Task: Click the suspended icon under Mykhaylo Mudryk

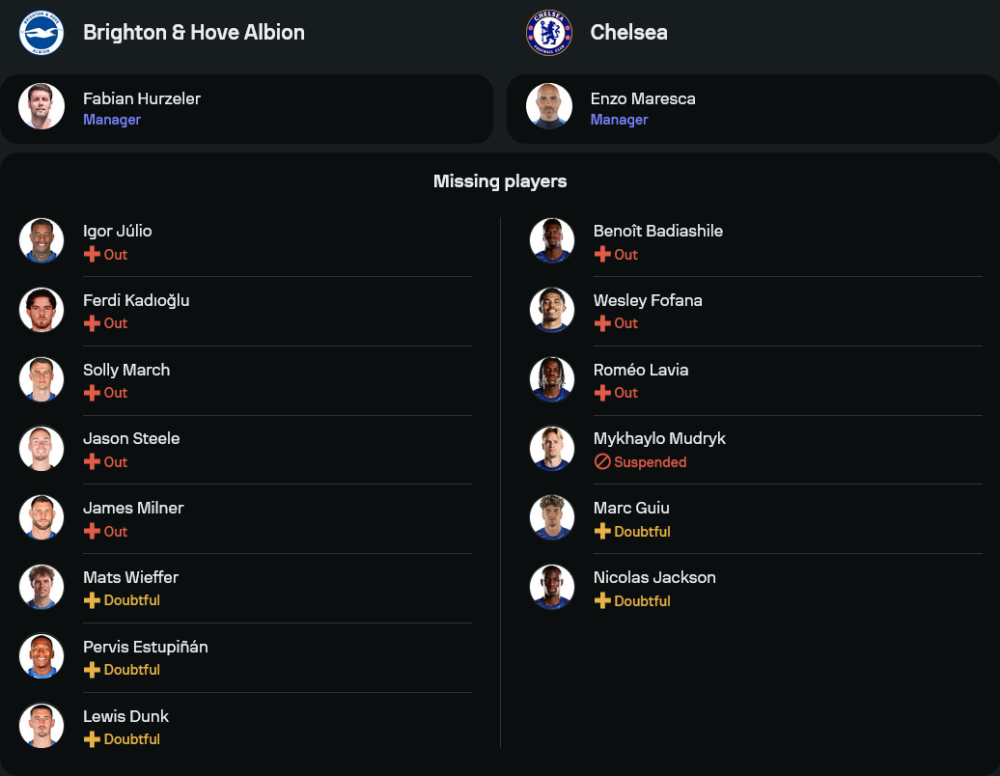Action: [602, 462]
